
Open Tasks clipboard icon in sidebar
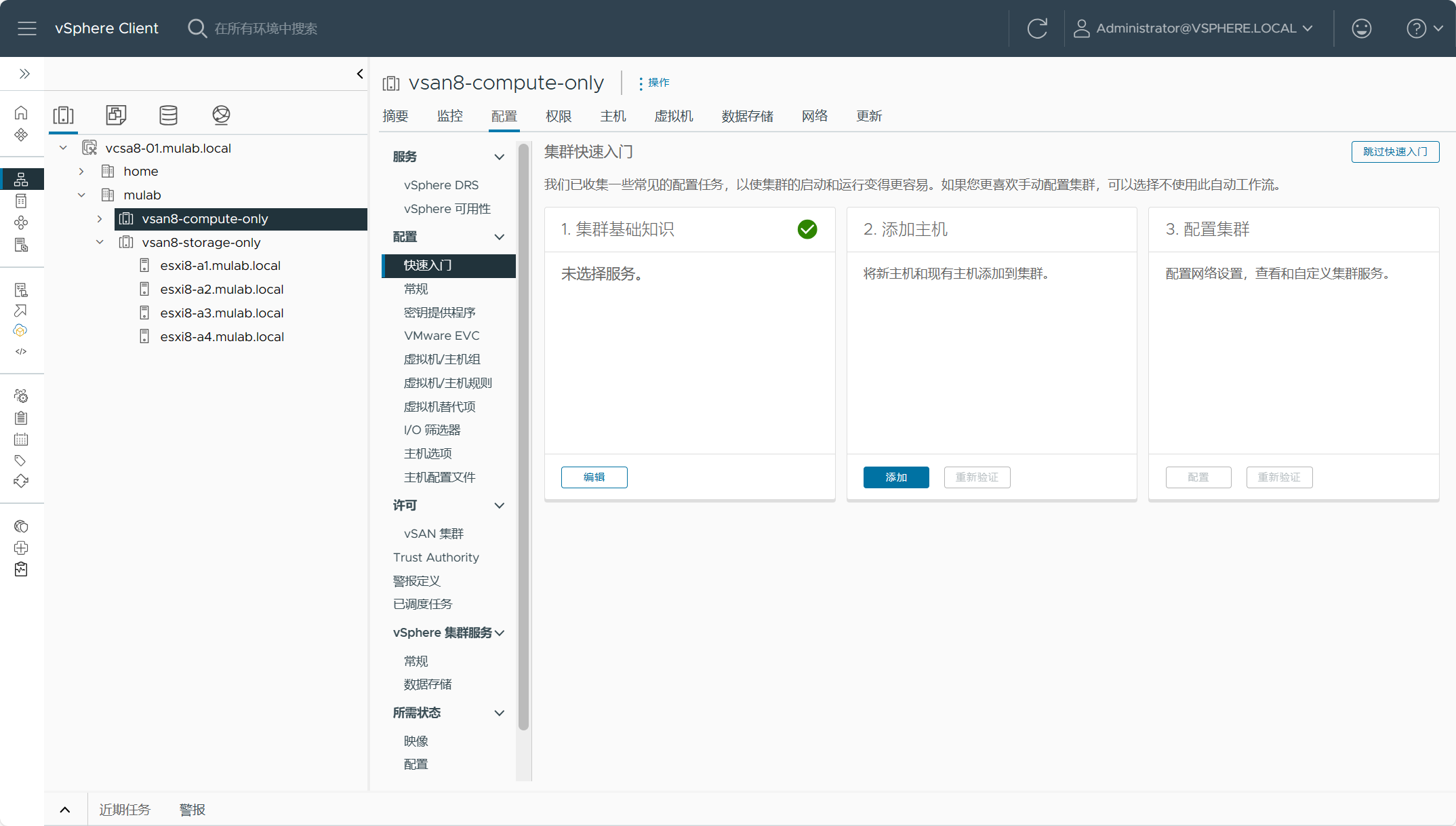pyautogui.click(x=21, y=418)
